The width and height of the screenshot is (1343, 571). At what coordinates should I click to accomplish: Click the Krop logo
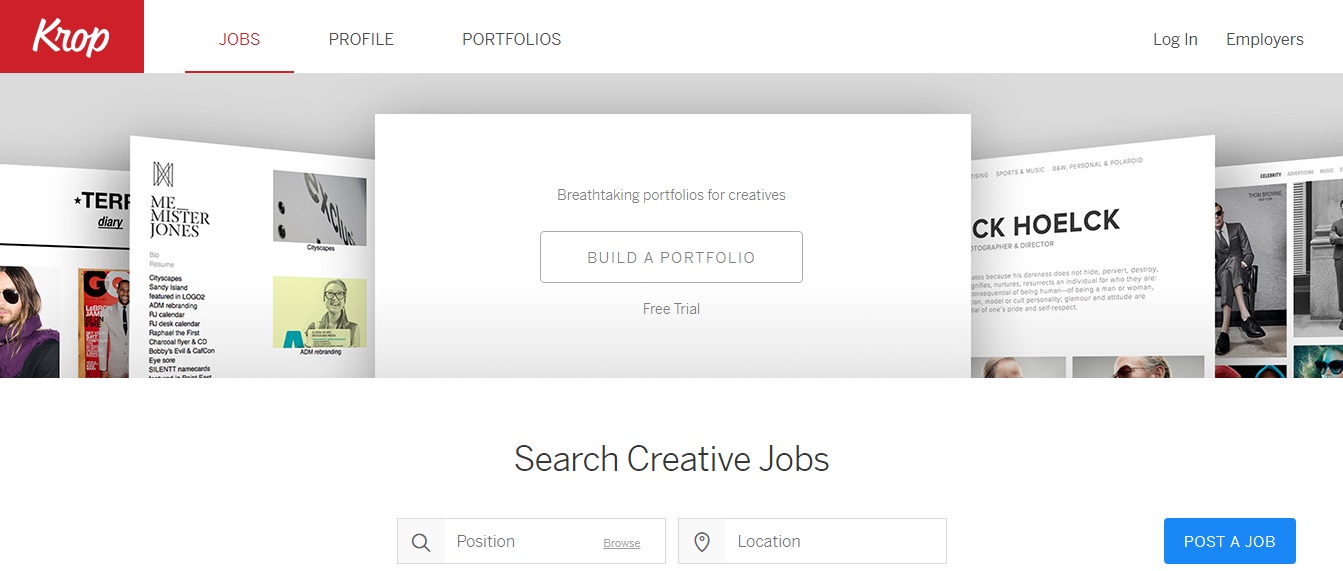point(71,37)
